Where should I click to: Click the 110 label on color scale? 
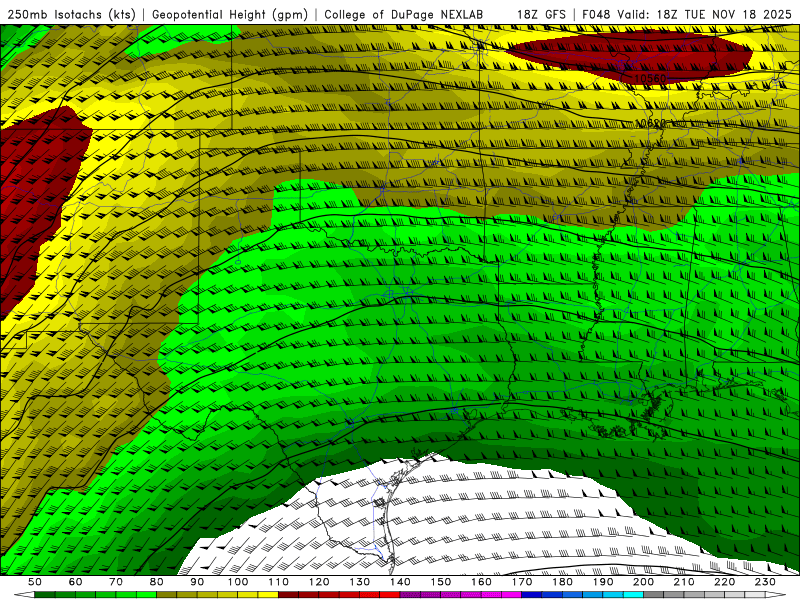coord(279,582)
